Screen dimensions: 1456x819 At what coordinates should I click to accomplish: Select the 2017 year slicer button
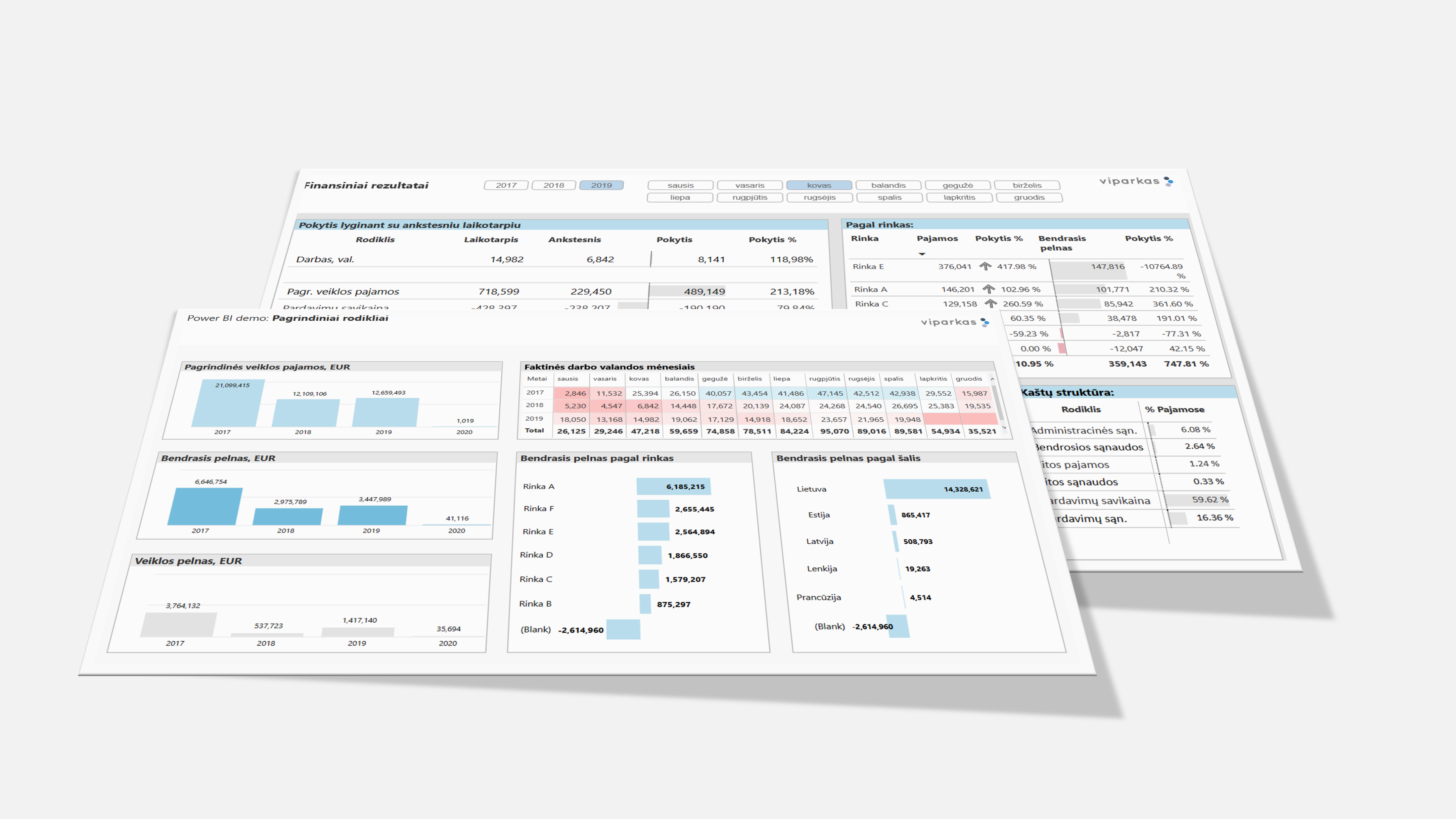(x=506, y=185)
